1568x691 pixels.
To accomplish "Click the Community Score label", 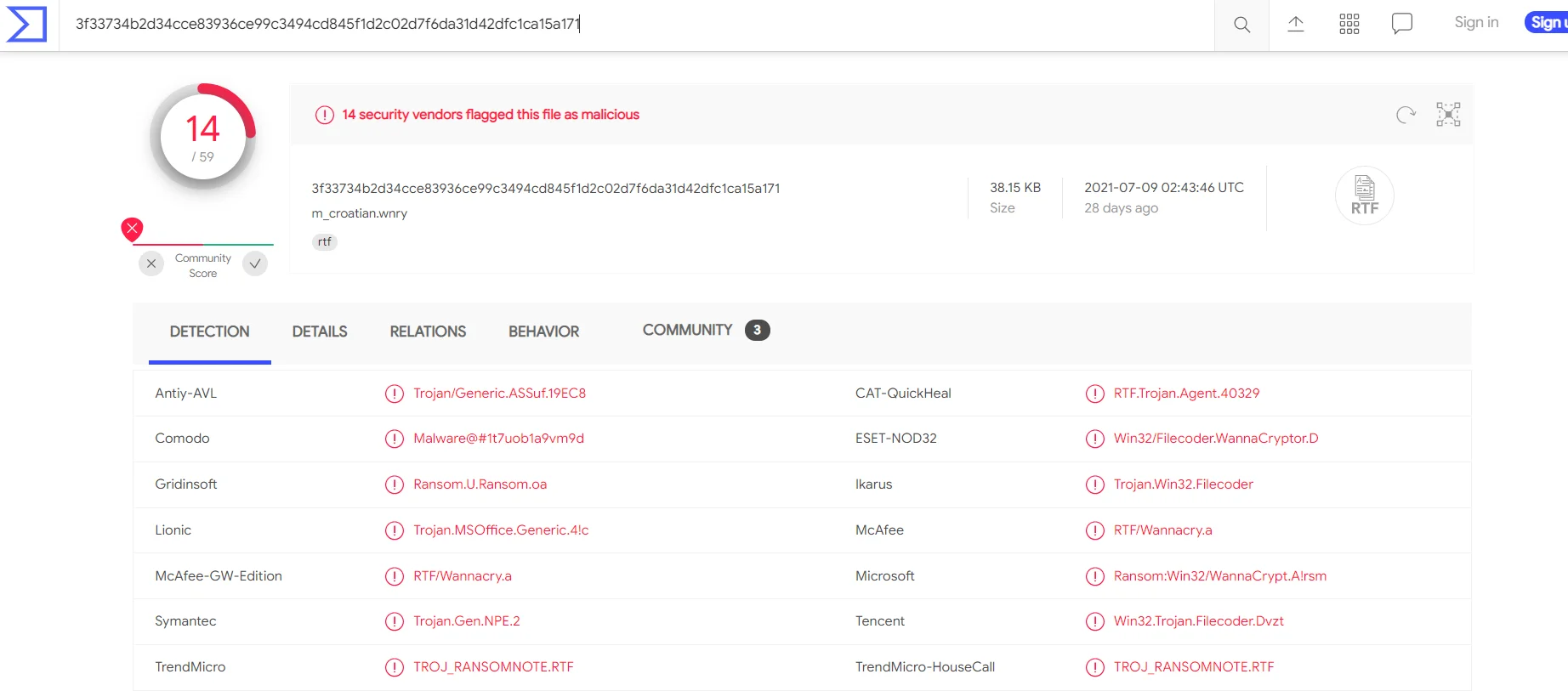I will (203, 265).
